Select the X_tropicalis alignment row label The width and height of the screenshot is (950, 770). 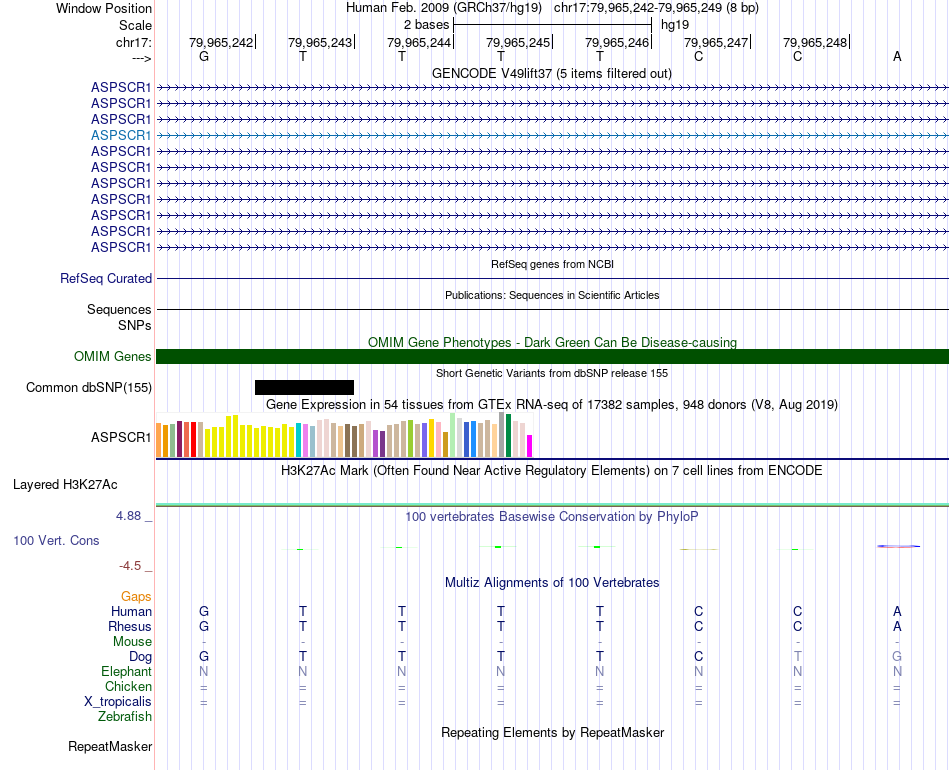click(x=118, y=702)
